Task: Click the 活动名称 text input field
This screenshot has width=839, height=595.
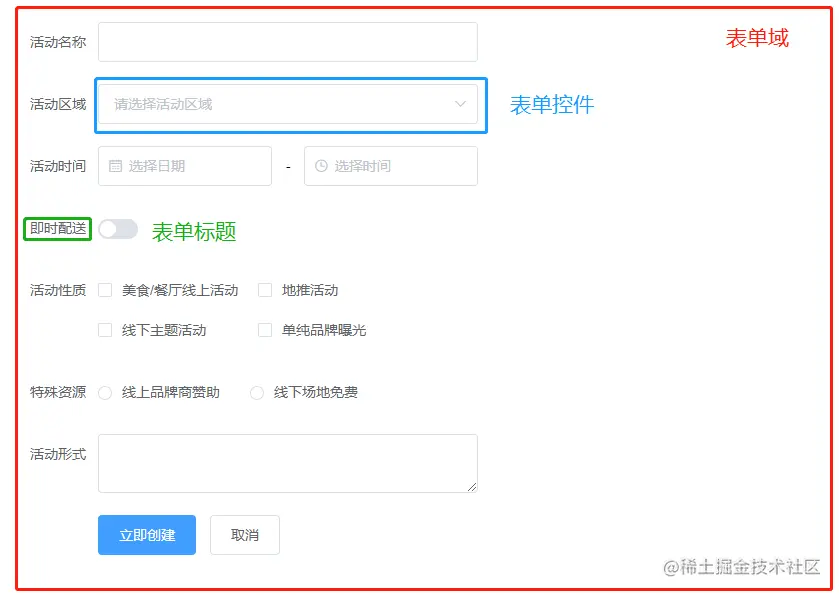Action: pos(288,42)
